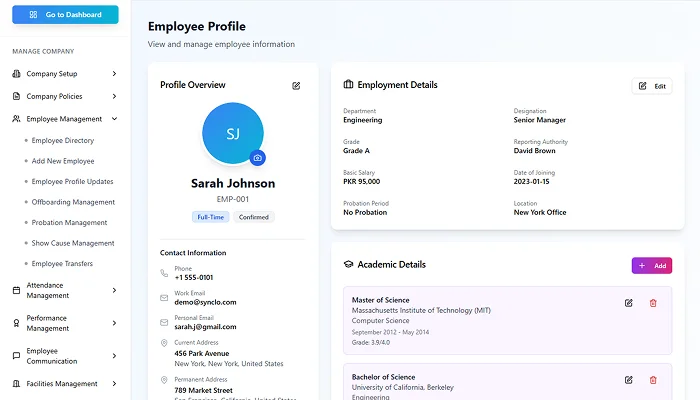Click the Attendance Management calendar icon
The width and height of the screenshot is (700, 400).
[x=17, y=290]
